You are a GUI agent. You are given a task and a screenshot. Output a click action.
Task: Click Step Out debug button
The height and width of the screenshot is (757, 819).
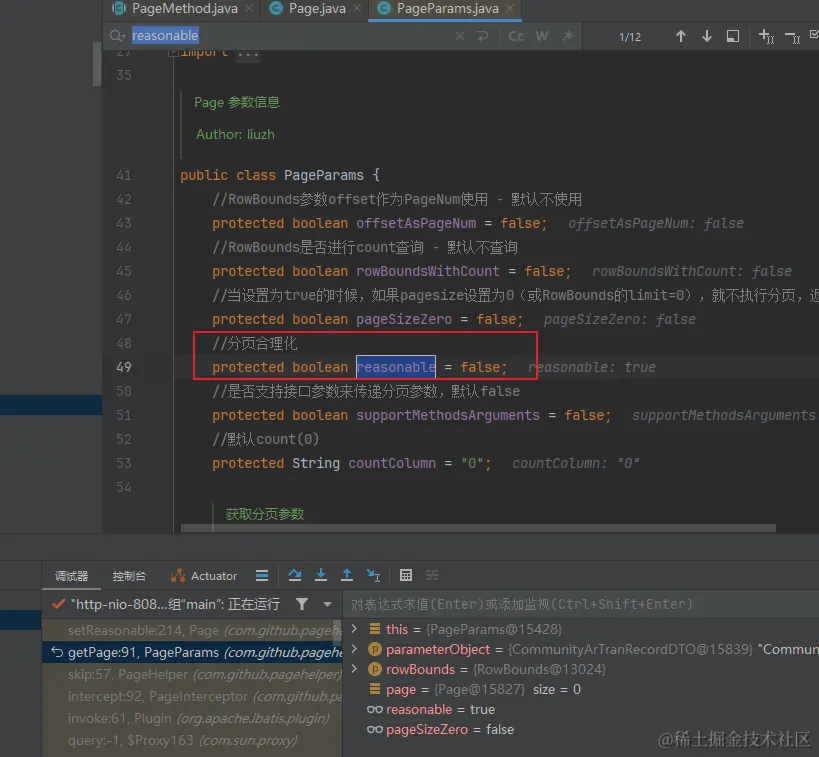(x=346, y=575)
